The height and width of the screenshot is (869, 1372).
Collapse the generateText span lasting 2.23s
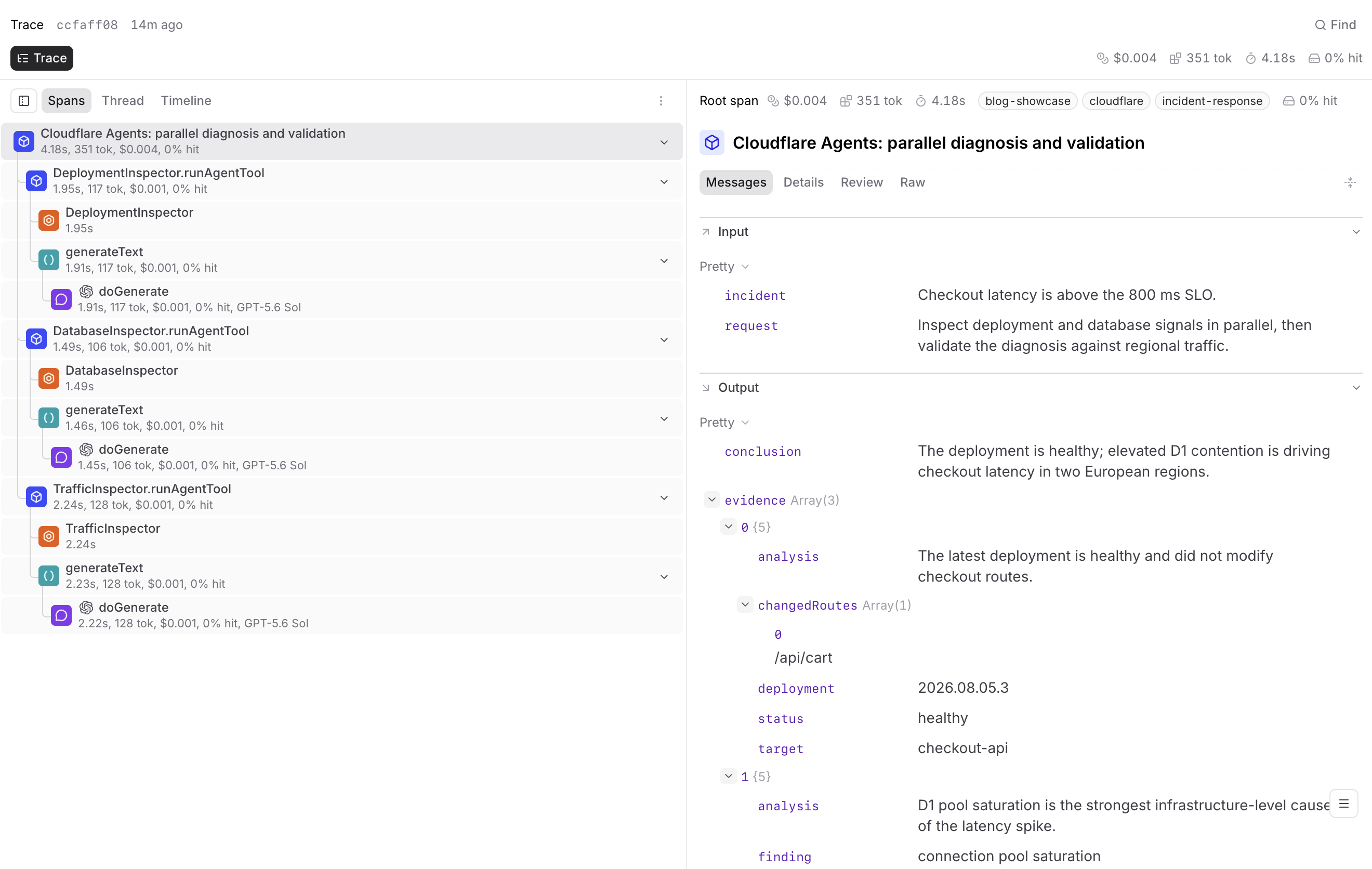coord(664,577)
